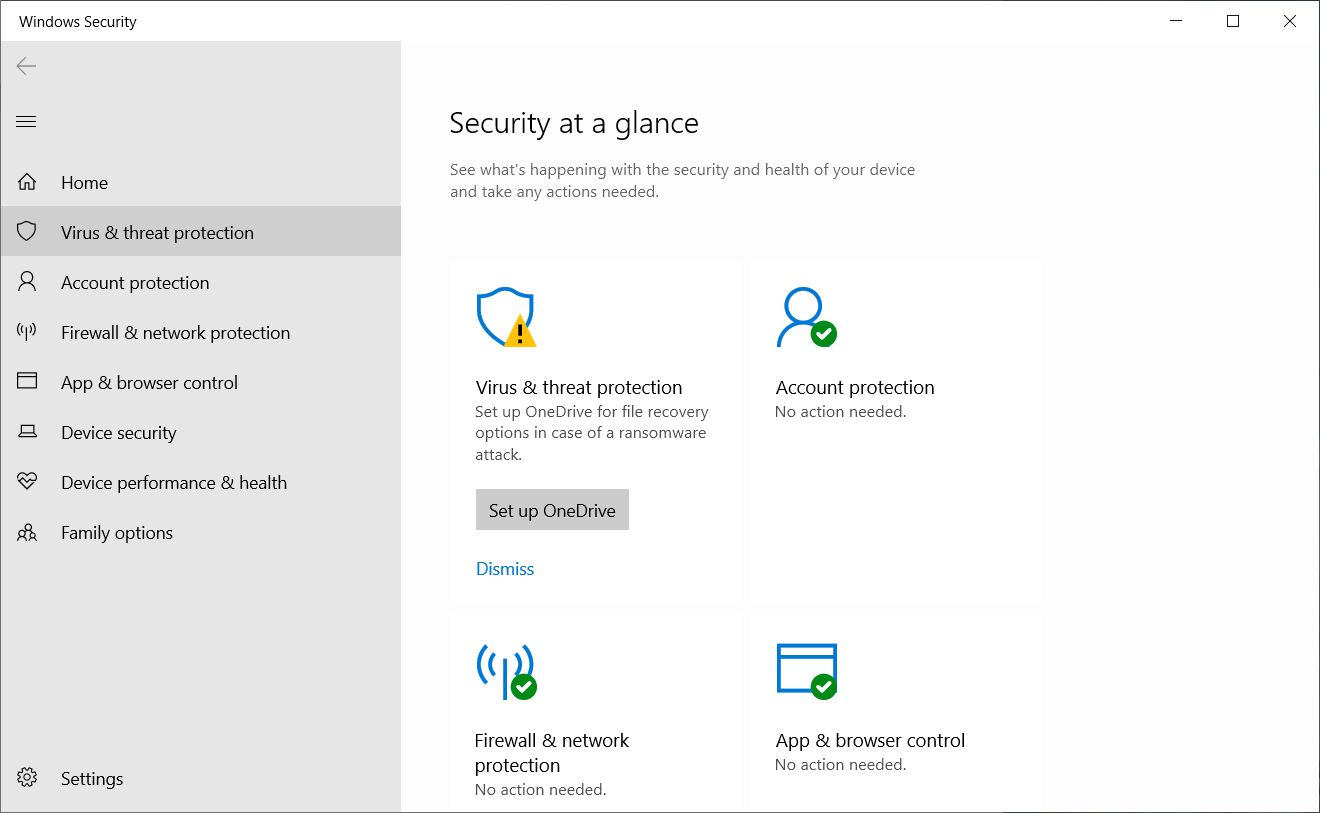Screen dimensions: 1320x813
Task: Select Virus & threat protection in sidebar
Action: (x=200, y=232)
